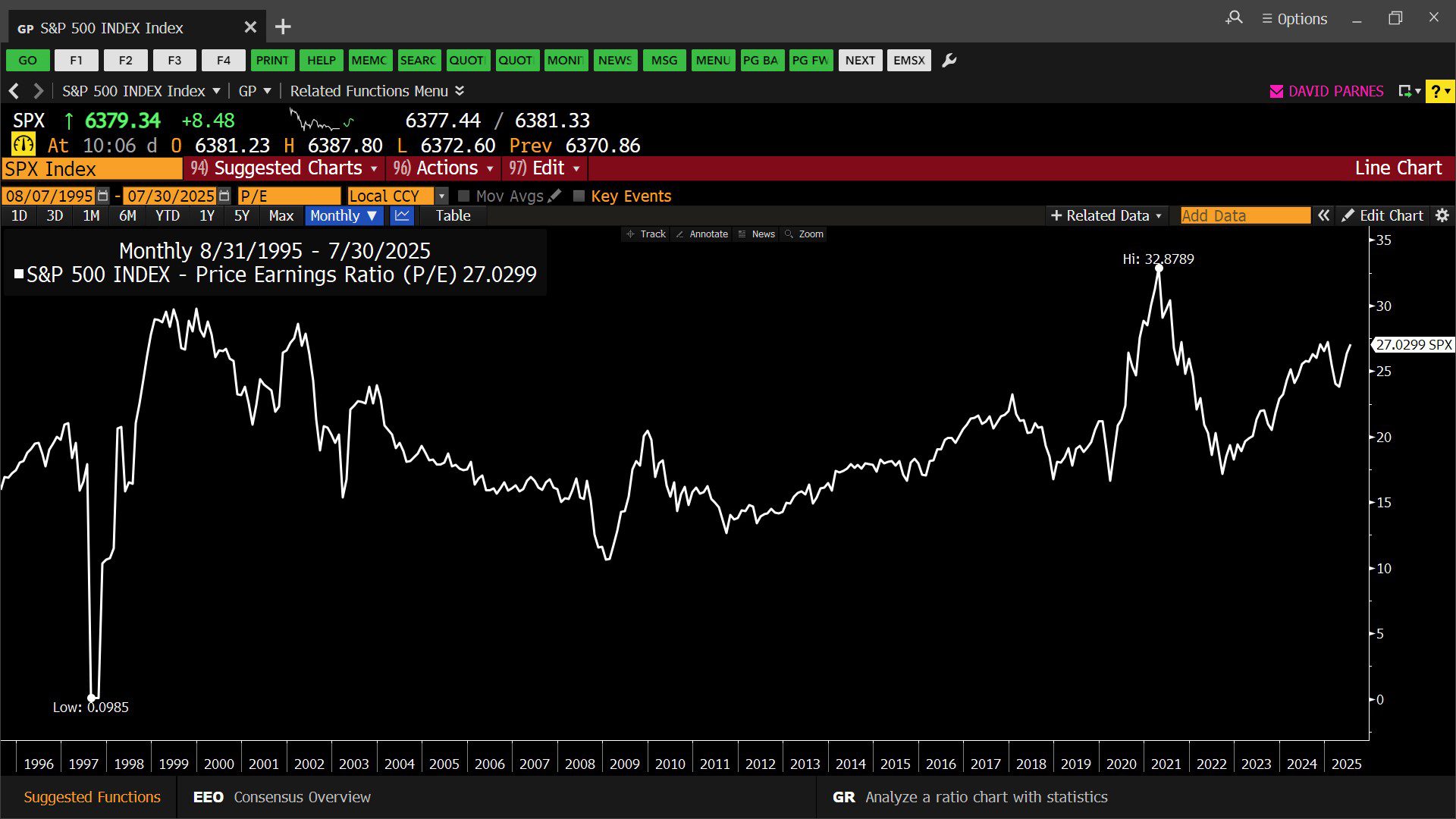
Task: Click the NEXT button
Action: pos(860,60)
